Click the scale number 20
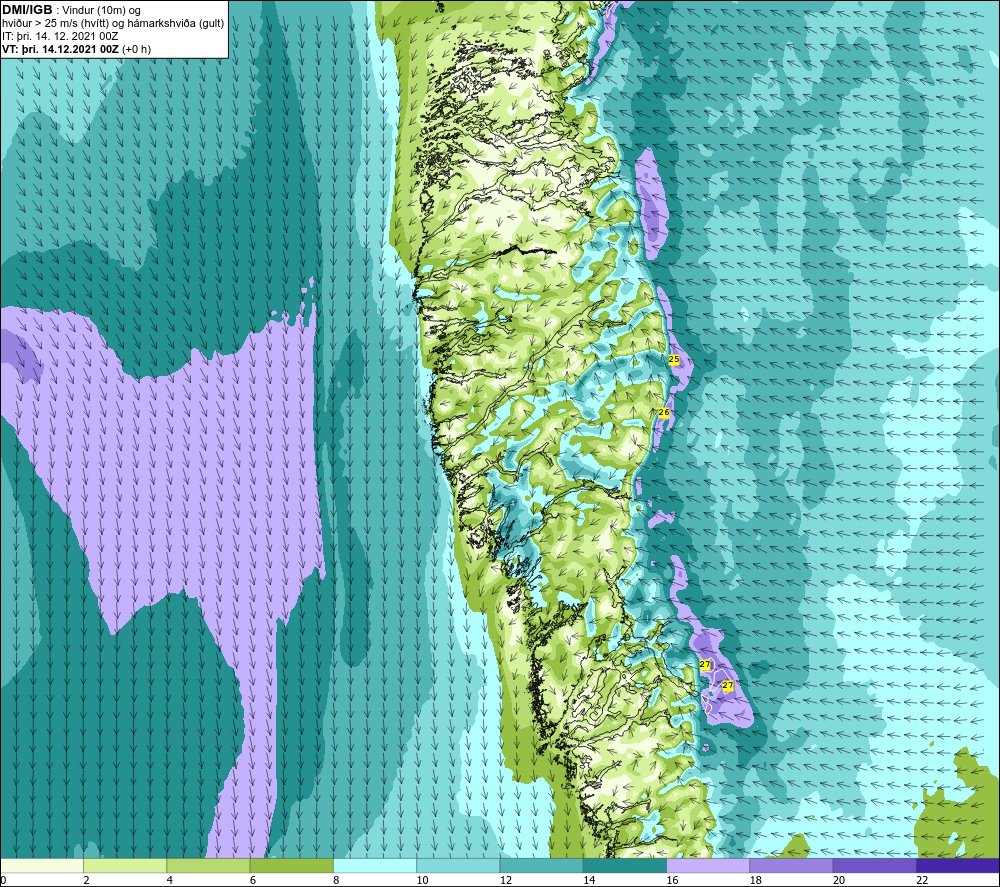1000x887 pixels. click(839, 881)
